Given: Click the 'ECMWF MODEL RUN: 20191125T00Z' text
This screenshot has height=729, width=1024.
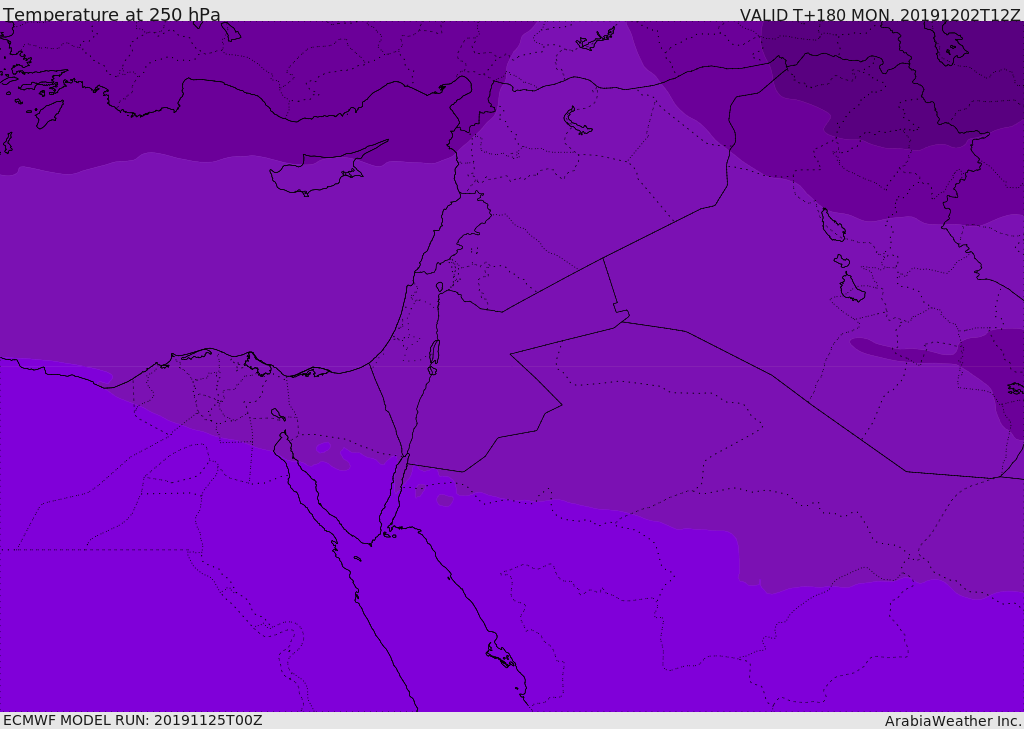Looking at the screenshot, I should click(133, 720).
